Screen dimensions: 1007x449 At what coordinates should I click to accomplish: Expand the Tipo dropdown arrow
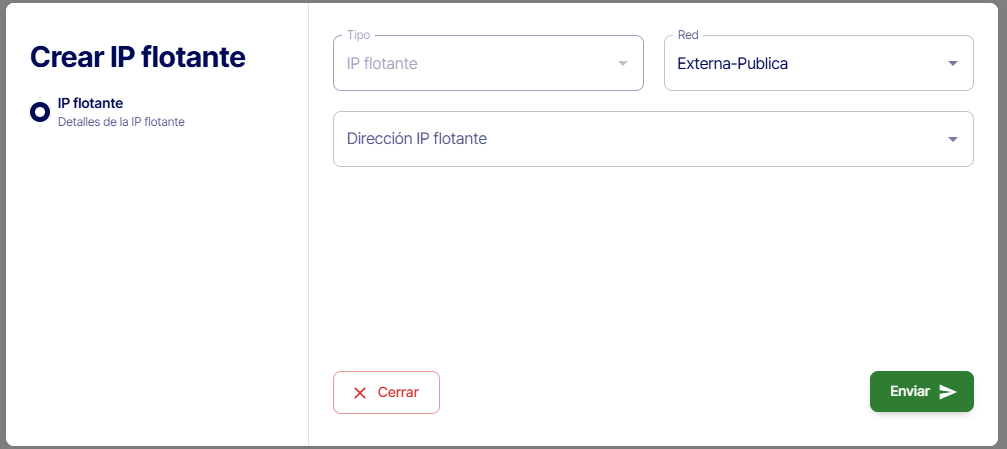(622, 64)
